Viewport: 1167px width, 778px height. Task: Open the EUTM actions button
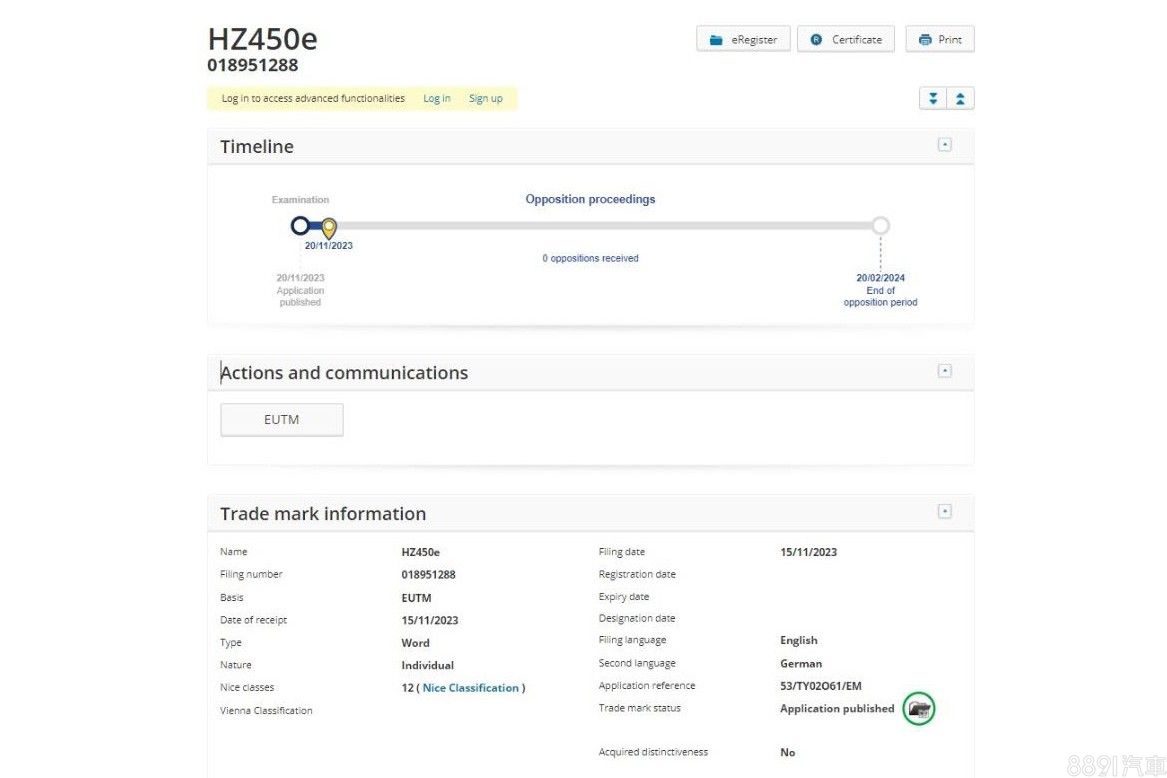[x=281, y=420]
